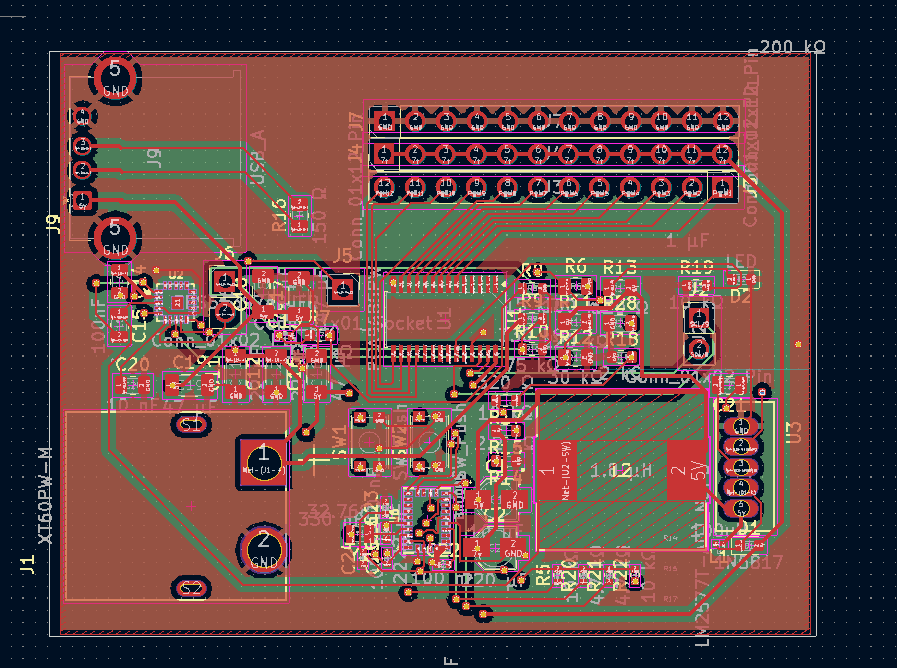Select upper GND mounting pad 5 of USB connector
The image size is (897, 668).
tap(115, 77)
